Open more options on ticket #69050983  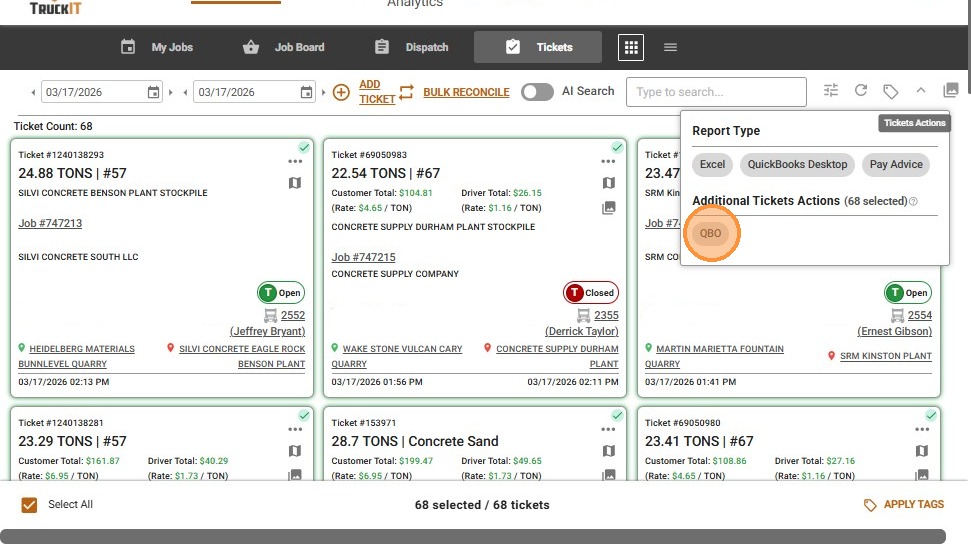coord(608,161)
